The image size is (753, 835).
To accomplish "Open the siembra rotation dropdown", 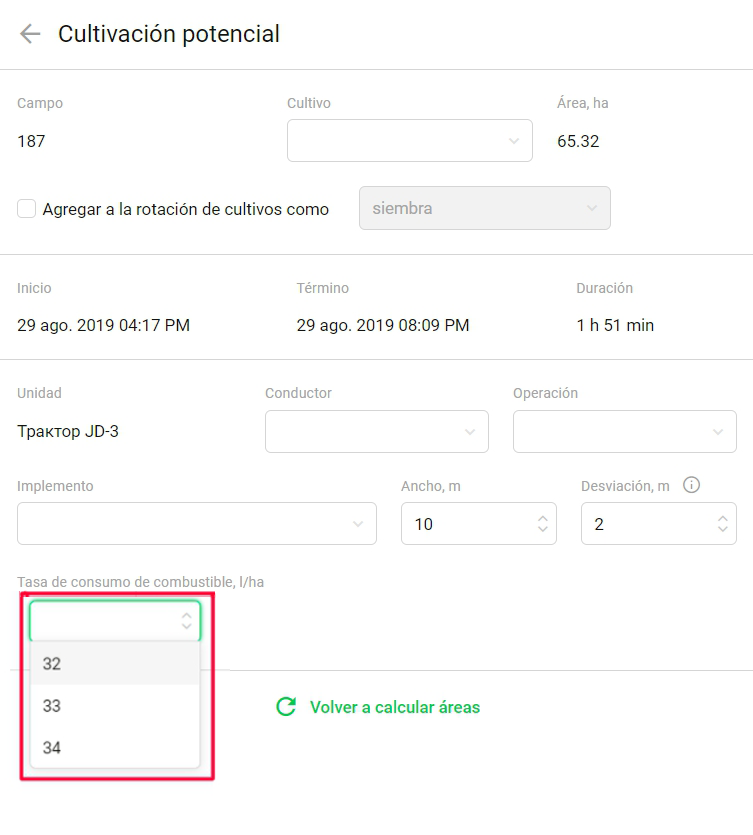I will click(485, 208).
